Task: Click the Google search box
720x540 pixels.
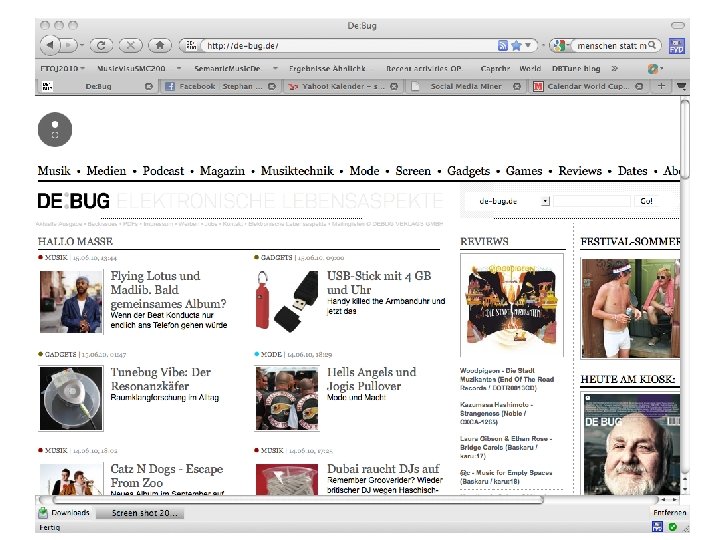Action: pos(611,45)
